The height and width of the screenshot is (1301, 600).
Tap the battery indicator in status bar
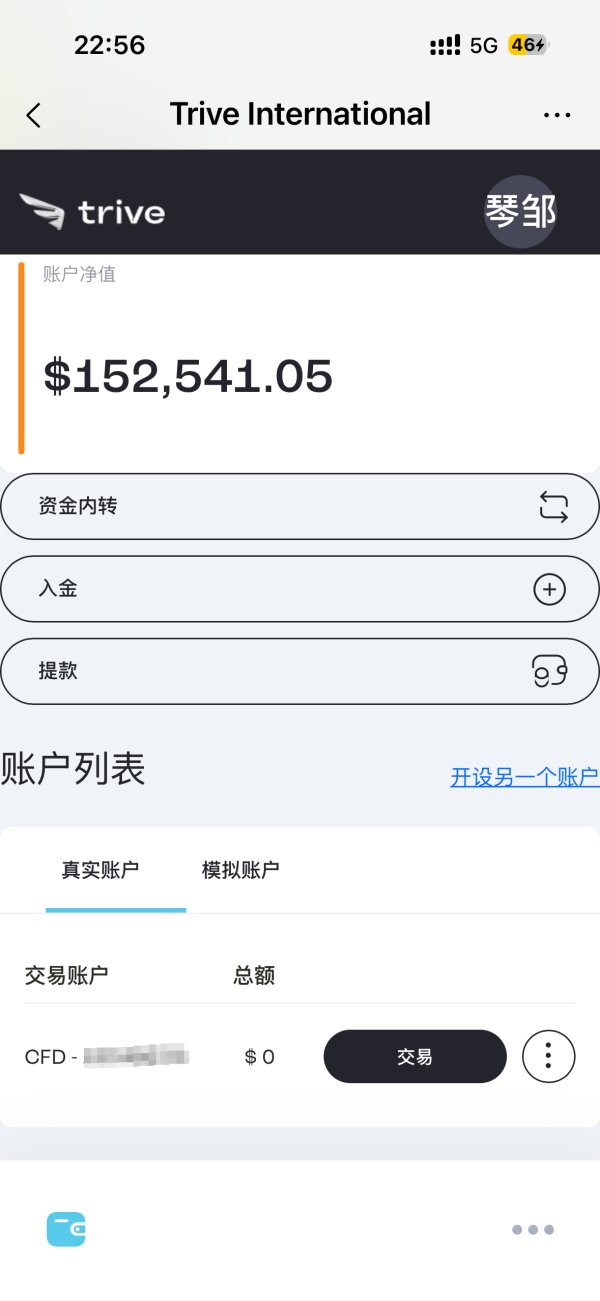pyautogui.click(x=528, y=45)
